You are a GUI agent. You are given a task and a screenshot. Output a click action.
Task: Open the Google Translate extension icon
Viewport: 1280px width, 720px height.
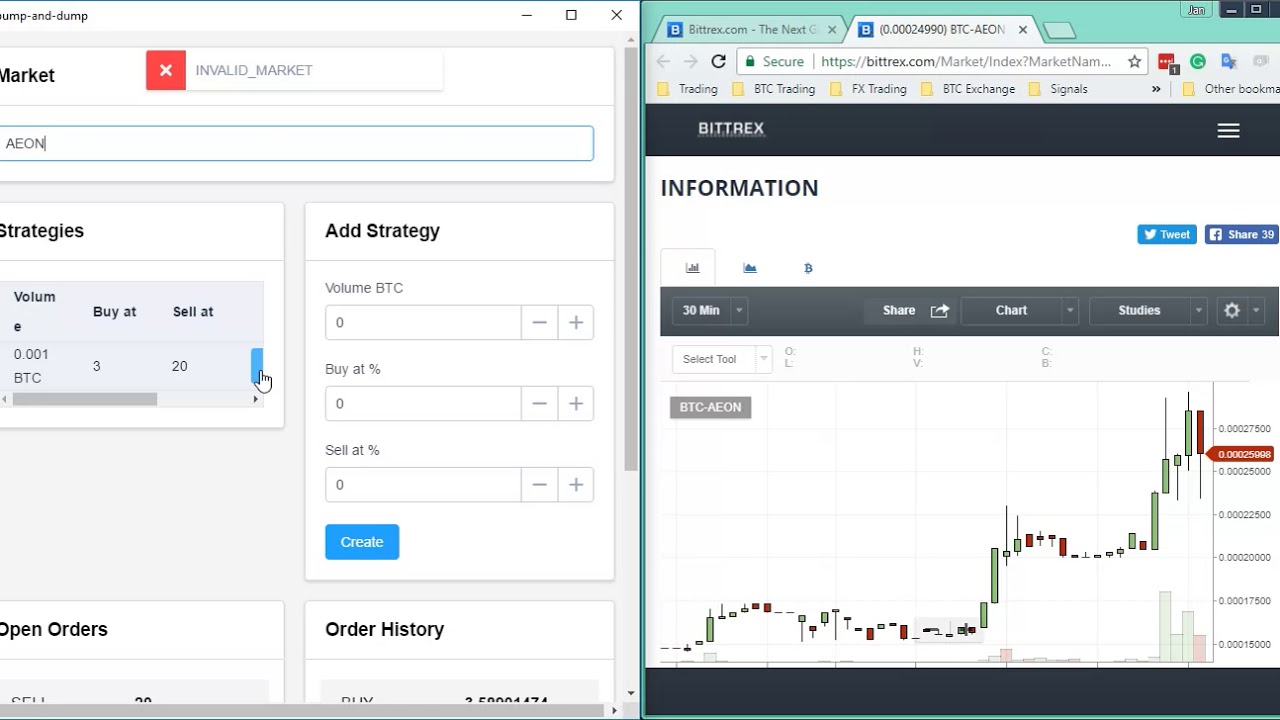(x=1229, y=61)
